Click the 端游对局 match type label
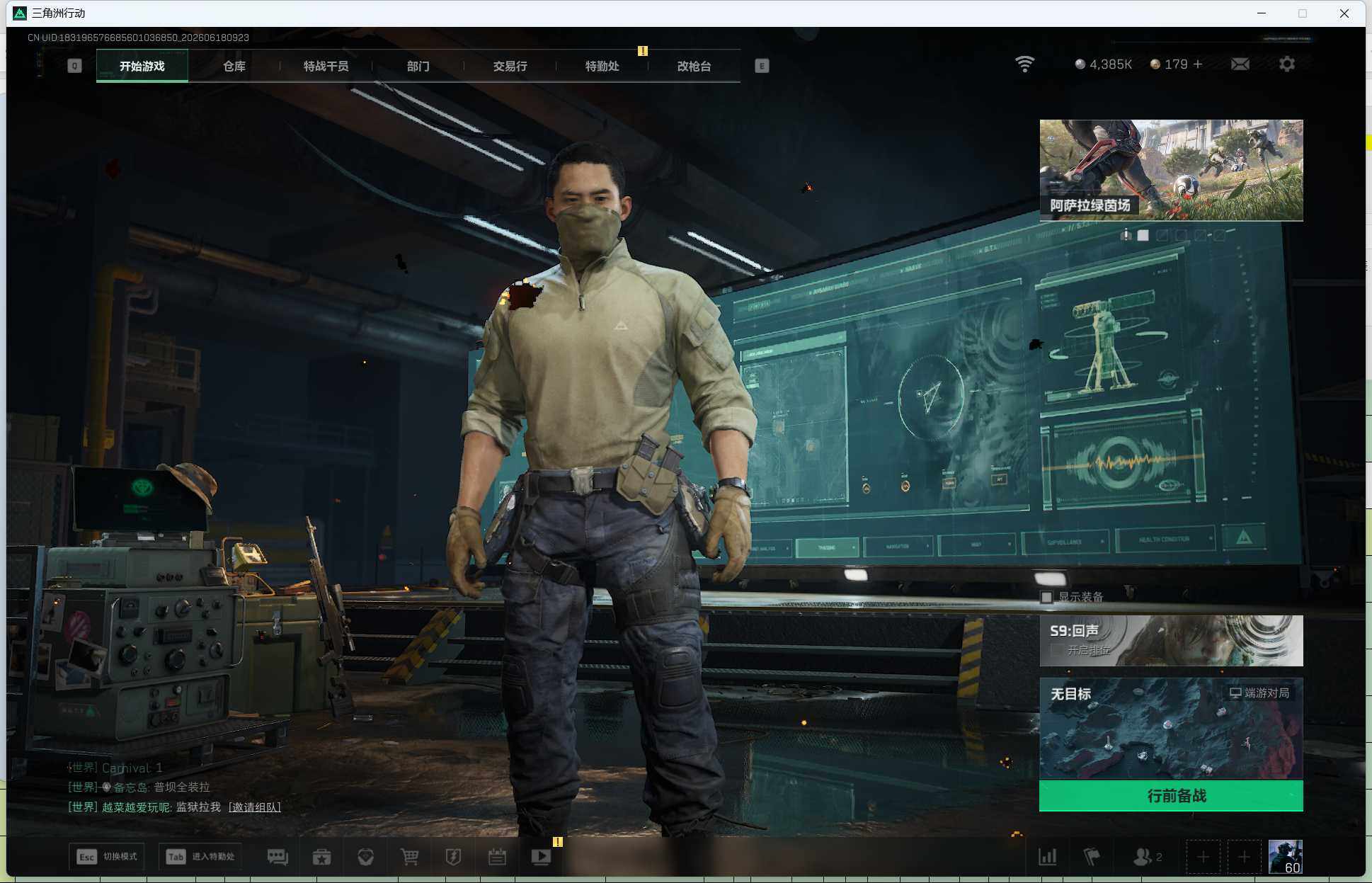1372x883 pixels. point(1259,693)
